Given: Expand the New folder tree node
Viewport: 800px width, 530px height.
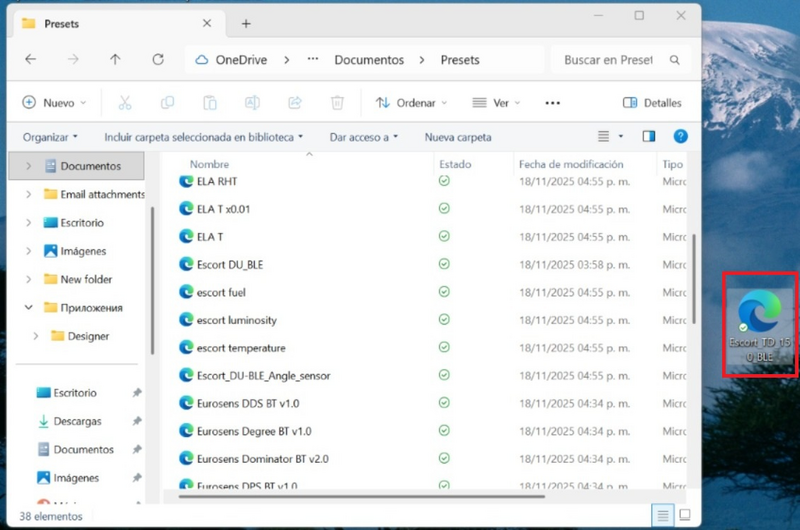Looking at the screenshot, I should click(29, 279).
